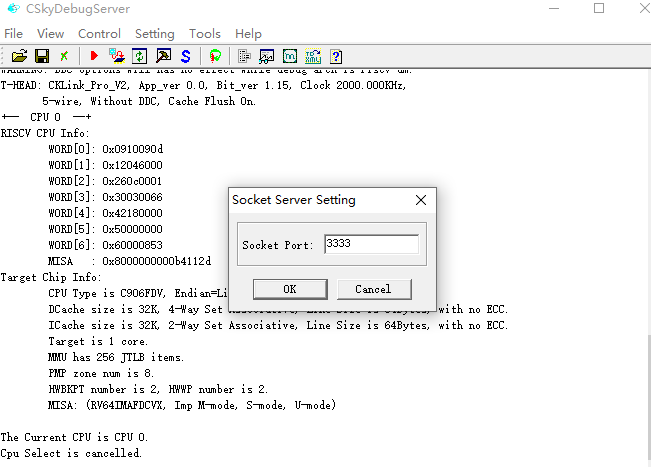The image size is (651, 467).
Task: Click the green headset toolbar icon
Action: pyautogui.click(x=215, y=56)
